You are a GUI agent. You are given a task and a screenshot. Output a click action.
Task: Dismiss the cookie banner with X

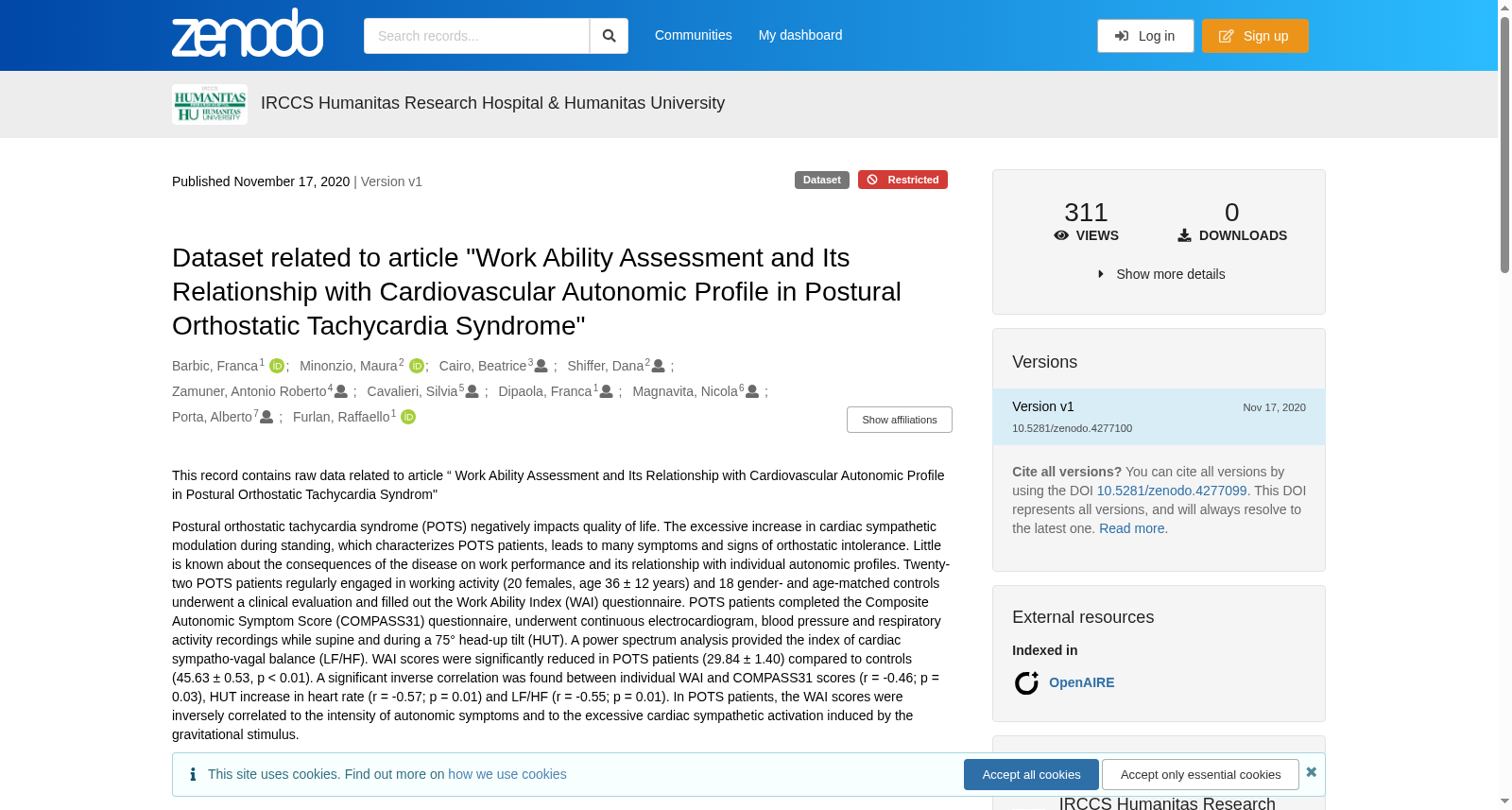1312,772
